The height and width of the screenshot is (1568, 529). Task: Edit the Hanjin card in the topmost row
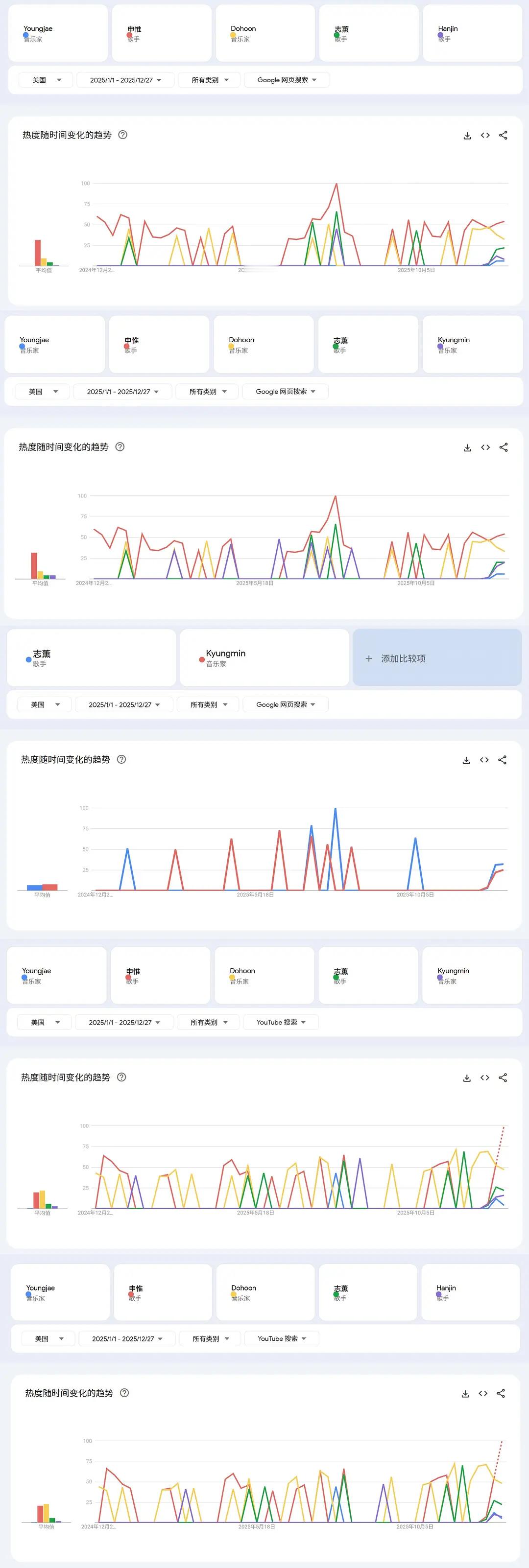pyautogui.click(x=472, y=33)
